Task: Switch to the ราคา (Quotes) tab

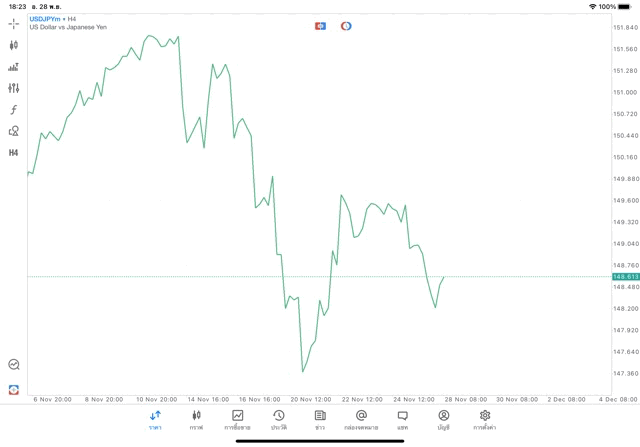Action: tap(155, 420)
